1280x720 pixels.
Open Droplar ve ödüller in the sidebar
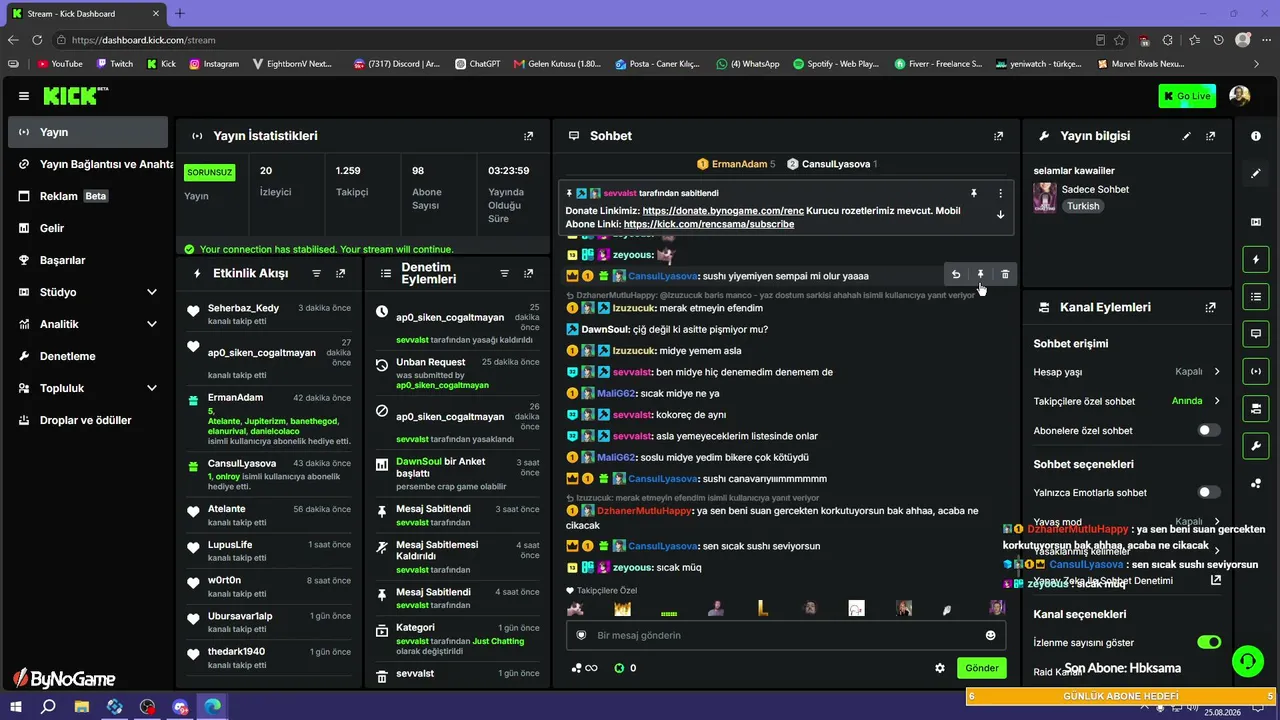(x=88, y=420)
